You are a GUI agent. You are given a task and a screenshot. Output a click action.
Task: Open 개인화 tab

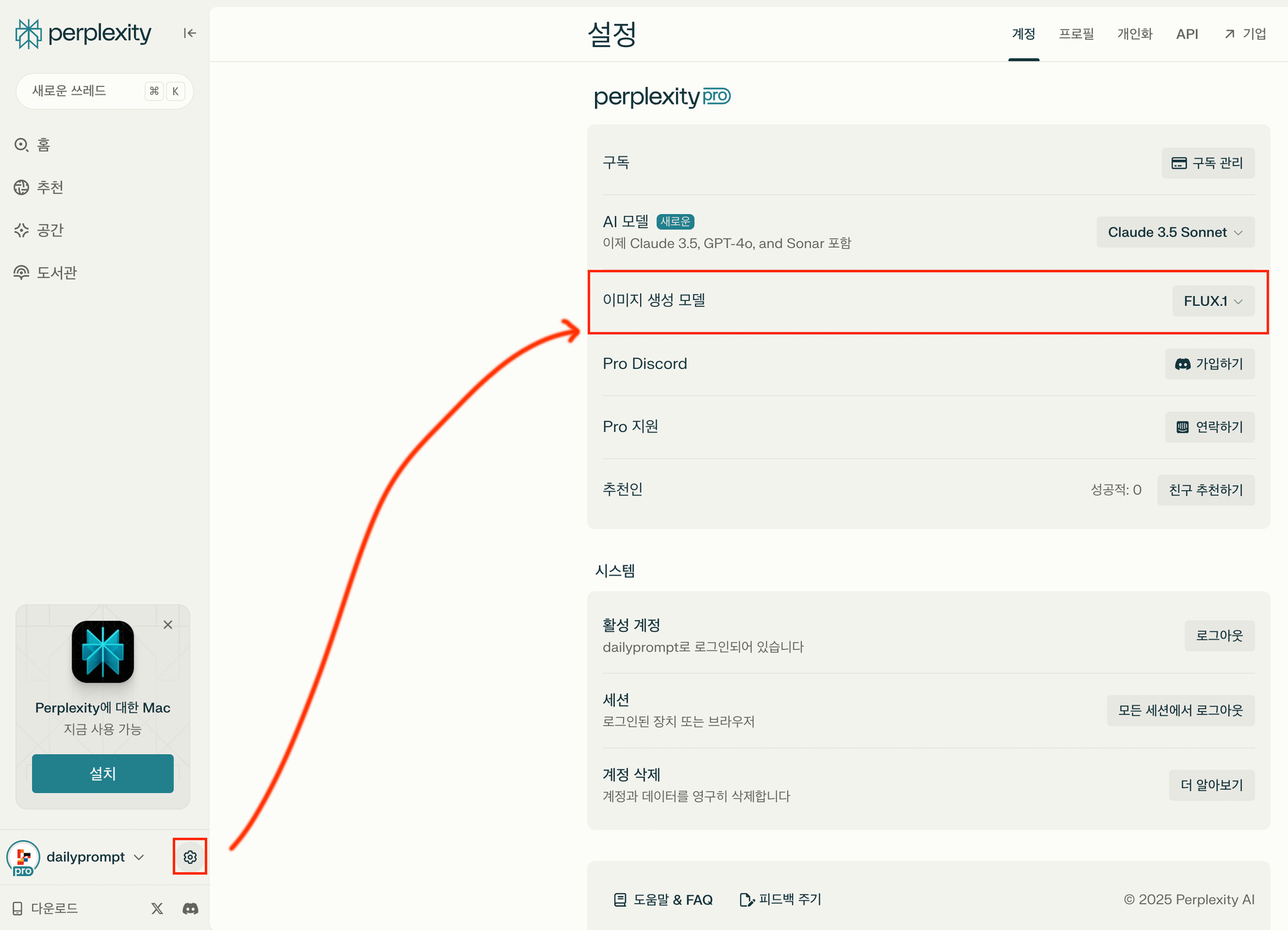coord(1134,34)
